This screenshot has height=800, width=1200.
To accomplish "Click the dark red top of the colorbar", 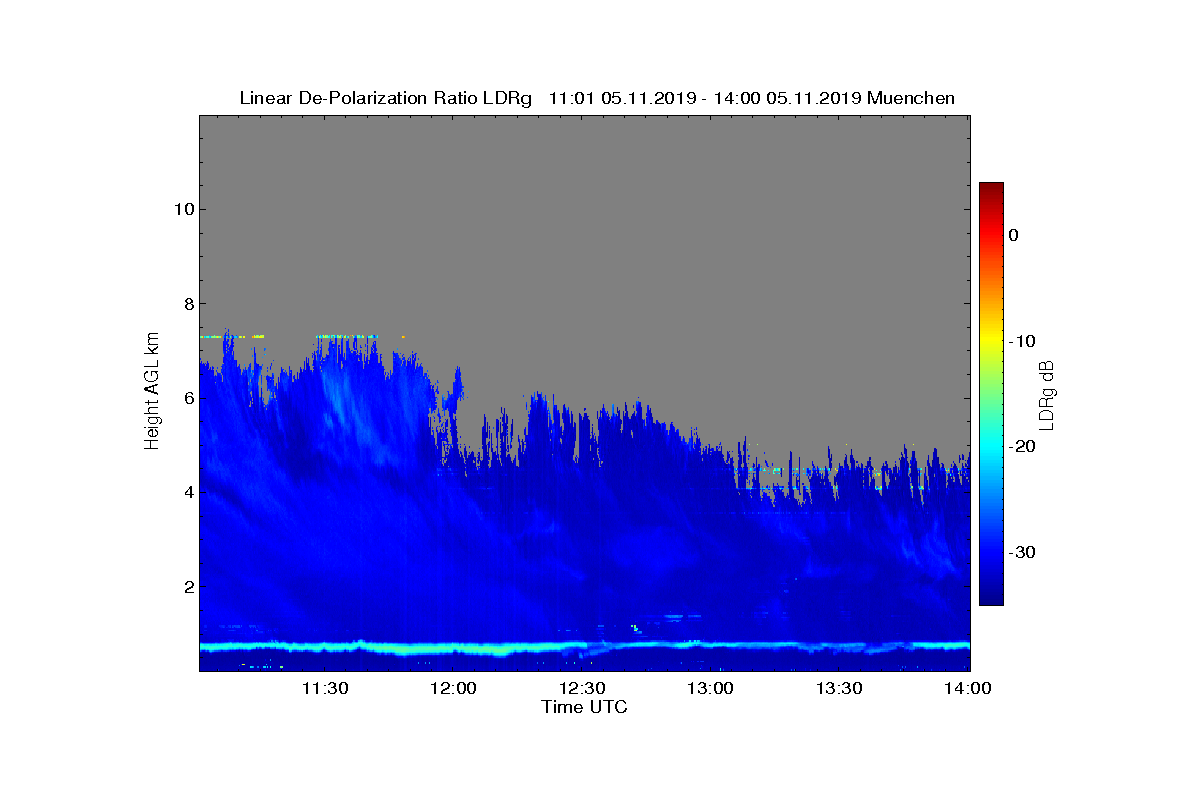I will (x=991, y=190).
